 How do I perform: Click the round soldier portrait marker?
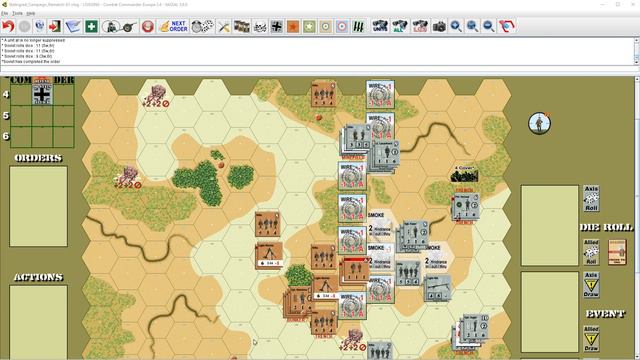click(539, 123)
